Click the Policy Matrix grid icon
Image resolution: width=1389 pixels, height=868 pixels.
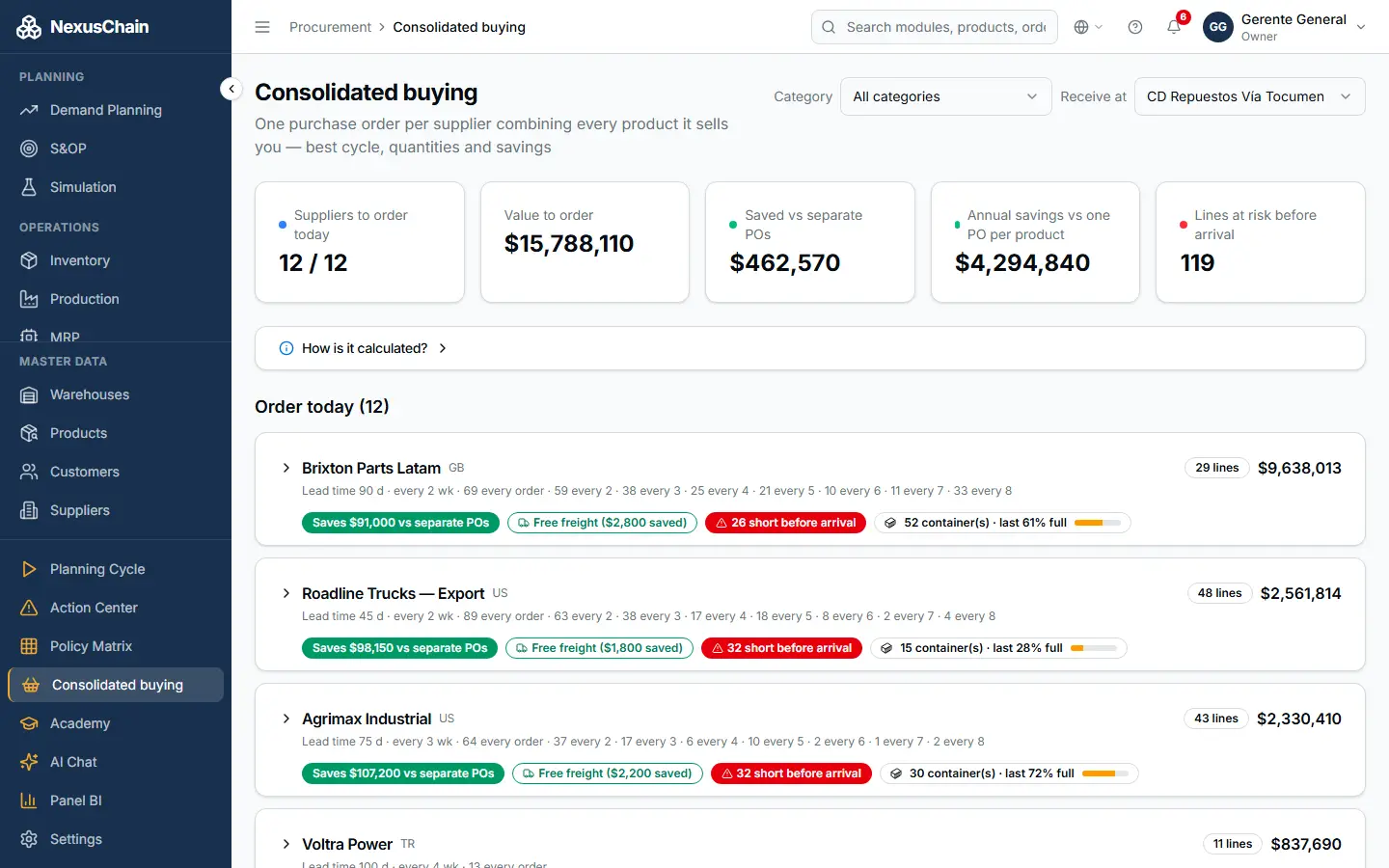coord(29,646)
